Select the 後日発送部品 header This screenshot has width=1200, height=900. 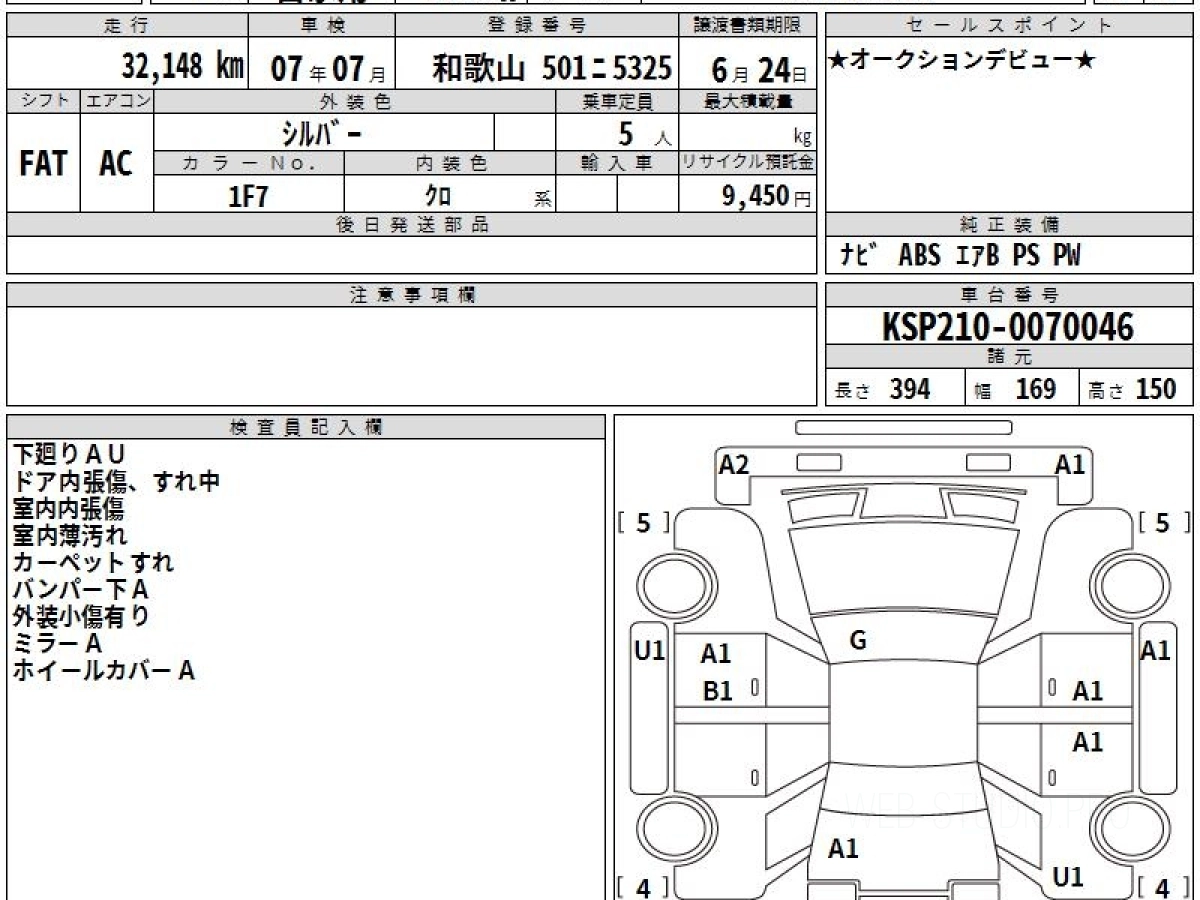point(412,225)
